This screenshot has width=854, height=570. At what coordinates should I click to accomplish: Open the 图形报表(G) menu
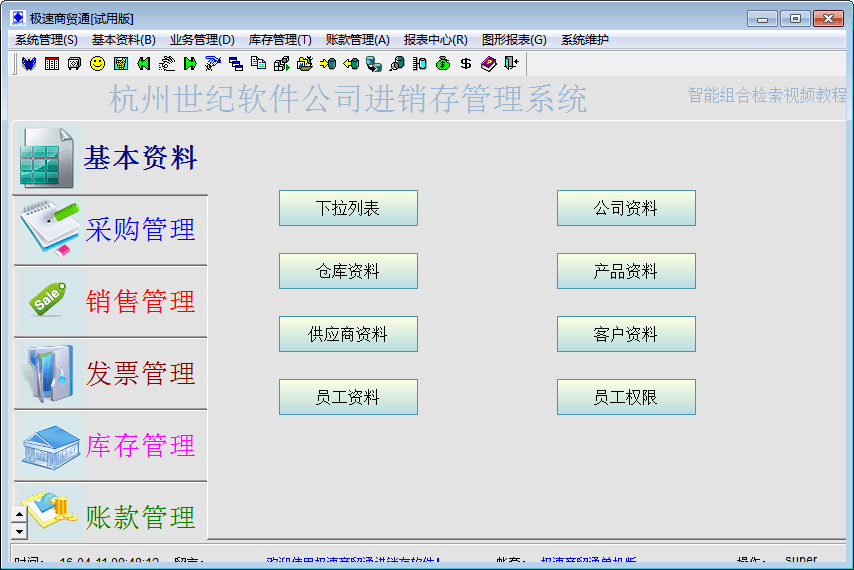tap(514, 40)
